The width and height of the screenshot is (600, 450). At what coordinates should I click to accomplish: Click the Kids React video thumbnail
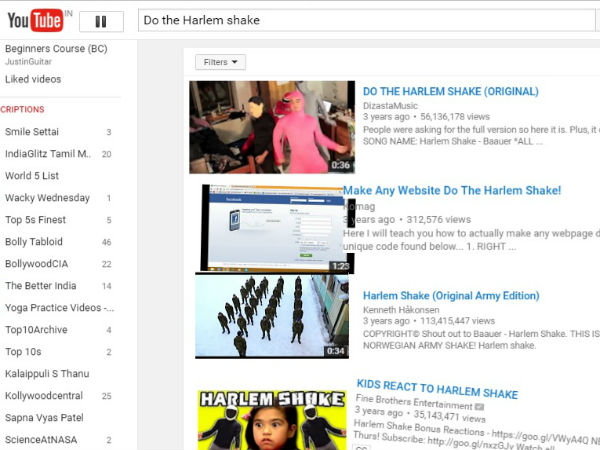272,420
